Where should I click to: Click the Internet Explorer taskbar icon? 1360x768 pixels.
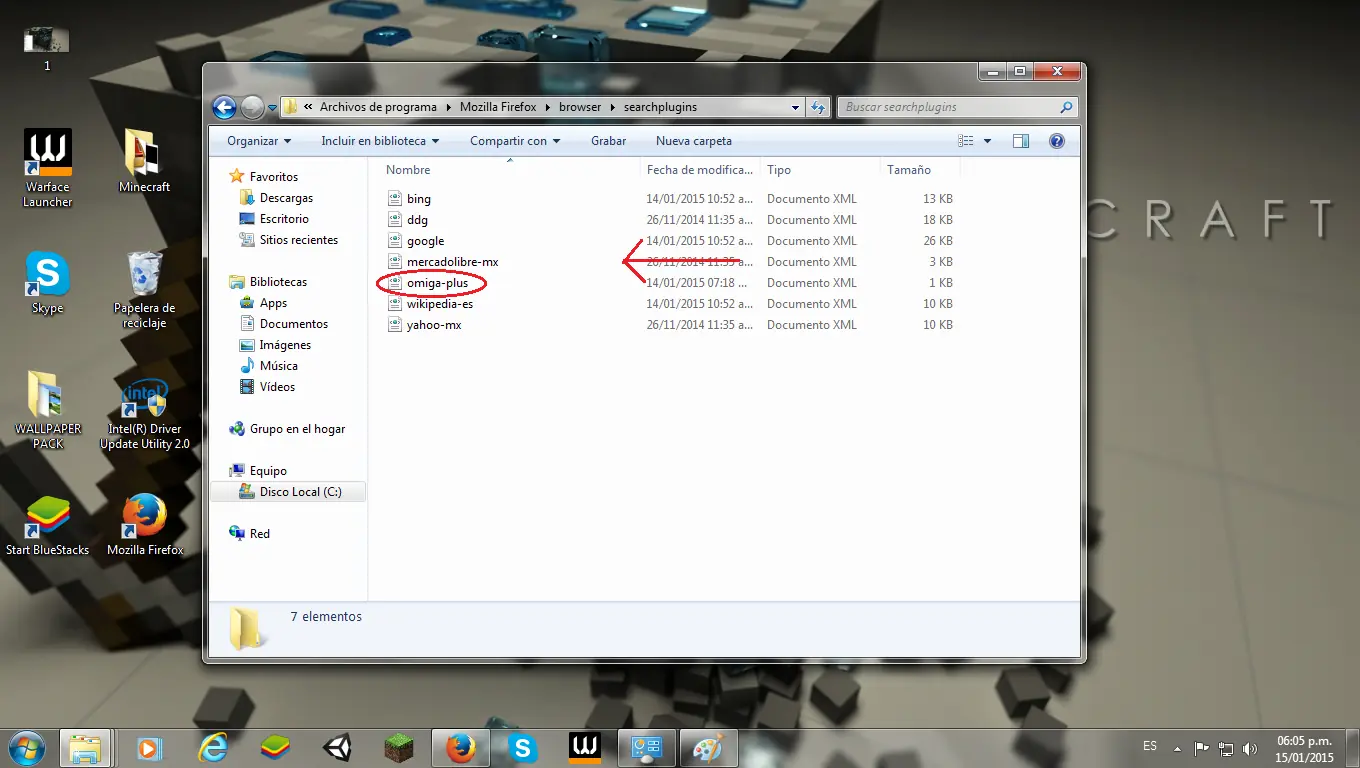pos(213,747)
